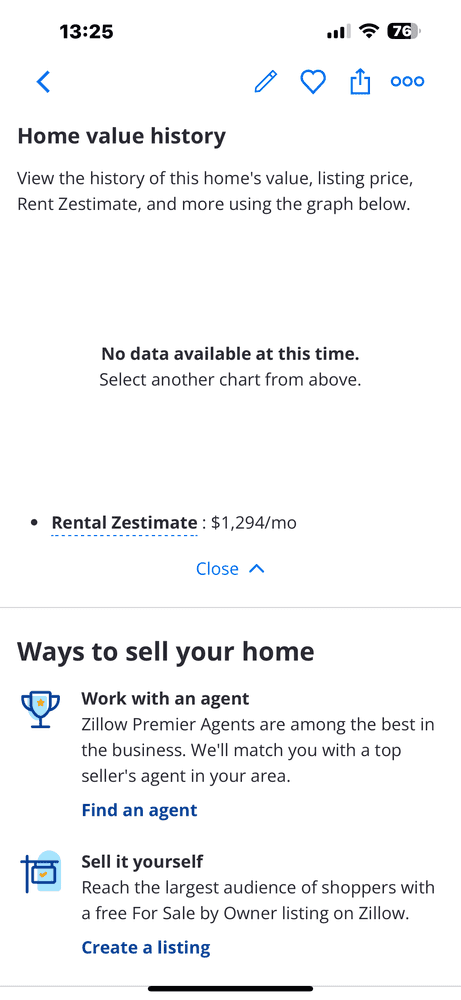The width and height of the screenshot is (461, 1000).
Task: Follow the Find an agent link
Action: tap(139, 810)
